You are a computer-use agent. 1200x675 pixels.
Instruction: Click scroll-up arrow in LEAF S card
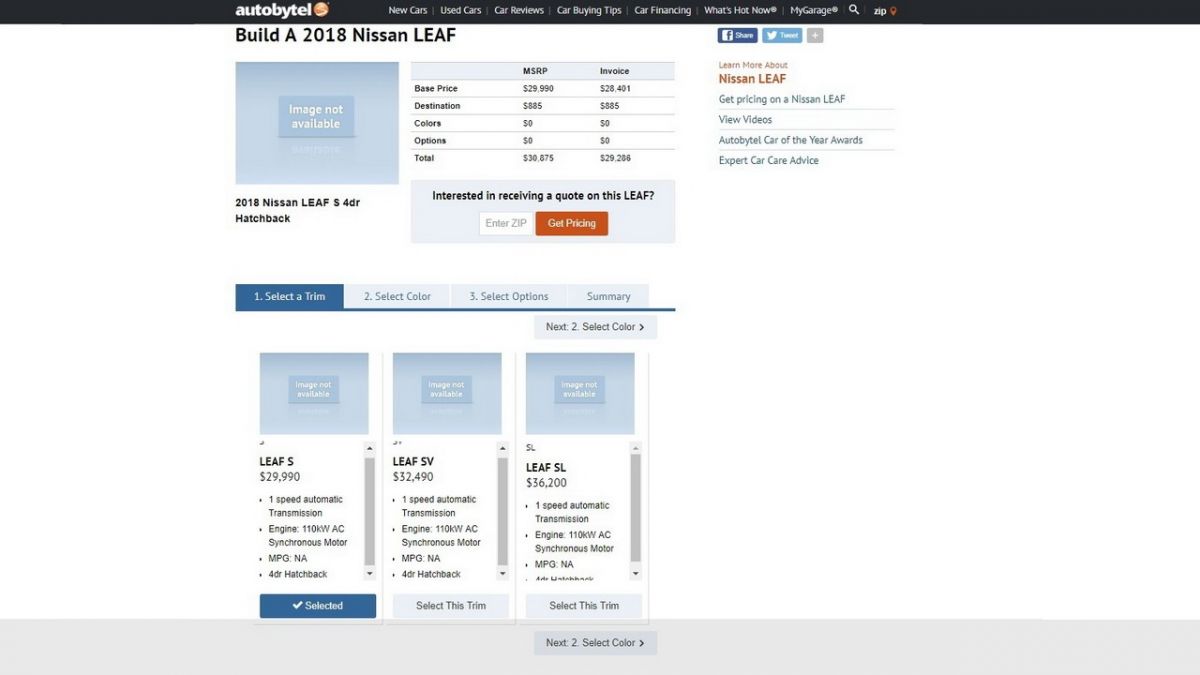click(370, 448)
